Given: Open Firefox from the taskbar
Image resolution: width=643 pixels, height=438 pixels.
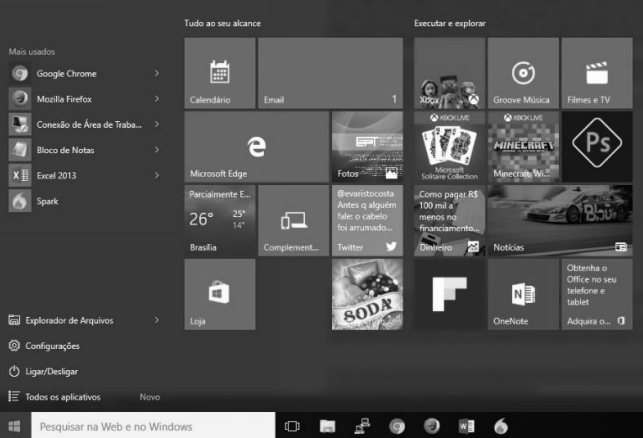Looking at the screenshot, I should point(431,426).
